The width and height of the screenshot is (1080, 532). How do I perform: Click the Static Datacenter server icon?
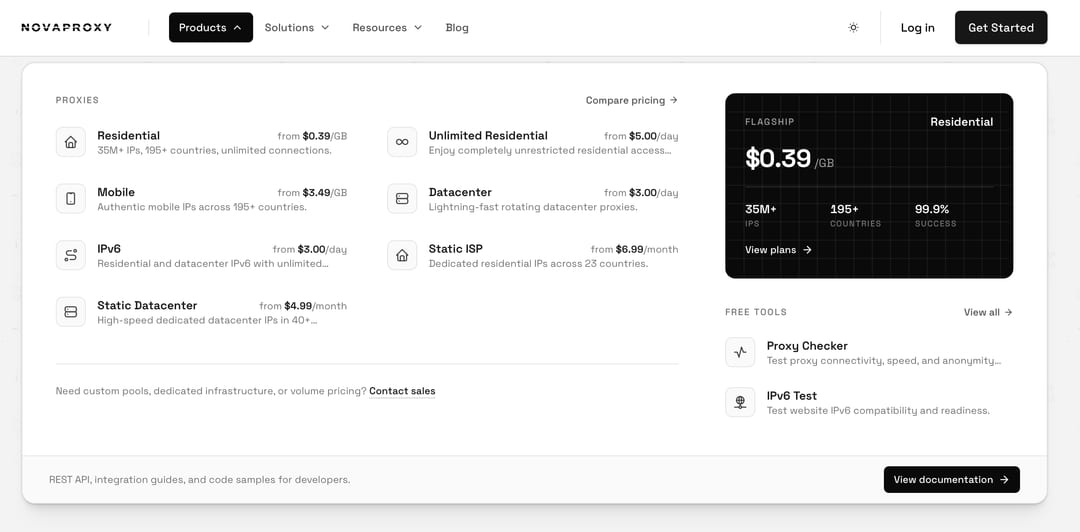pyautogui.click(x=70, y=312)
